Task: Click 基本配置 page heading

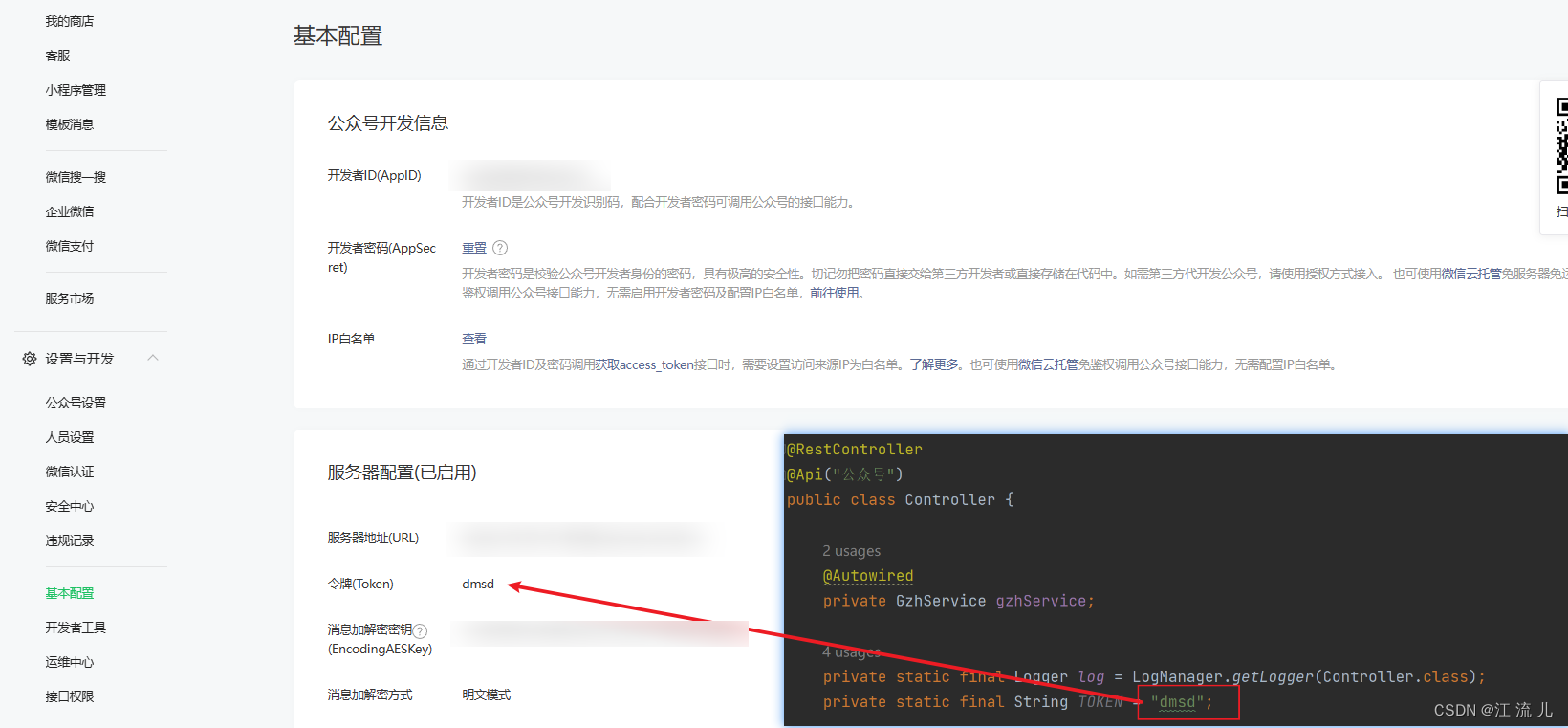Action: click(x=338, y=36)
